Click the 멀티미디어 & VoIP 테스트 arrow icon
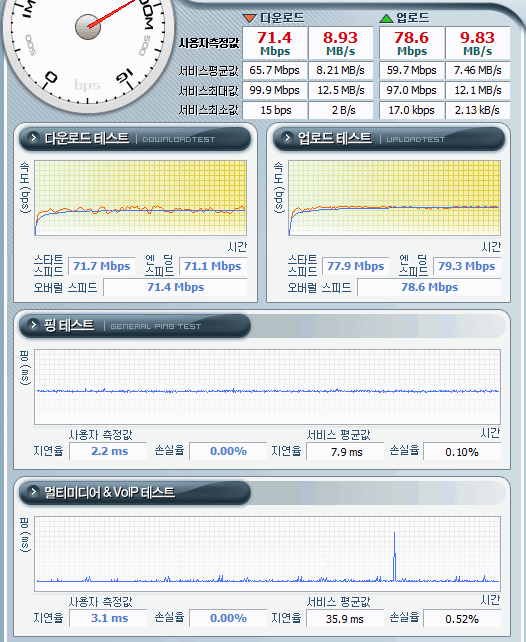The height and width of the screenshot is (642, 526). pyautogui.click(x=33, y=491)
